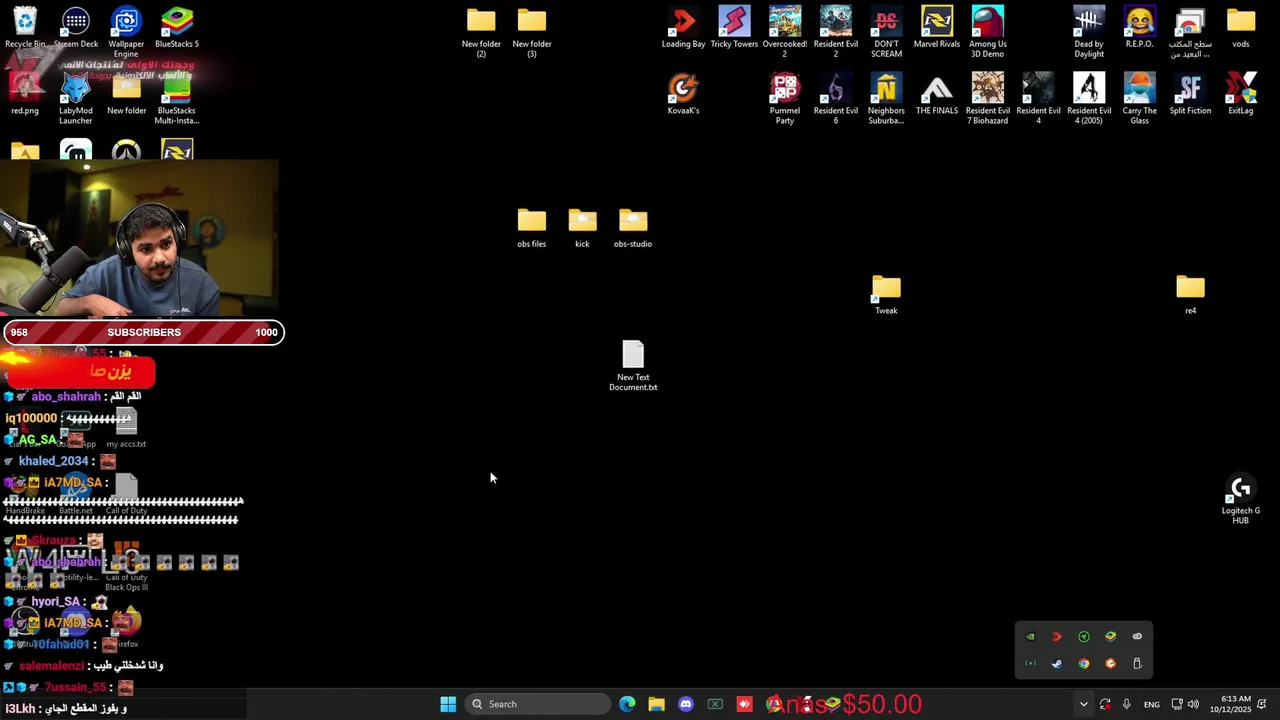The width and height of the screenshot is (1280, 720).
Task: Open NVIDIA icon in tray overflow
Action: [x=1030, y=637]
